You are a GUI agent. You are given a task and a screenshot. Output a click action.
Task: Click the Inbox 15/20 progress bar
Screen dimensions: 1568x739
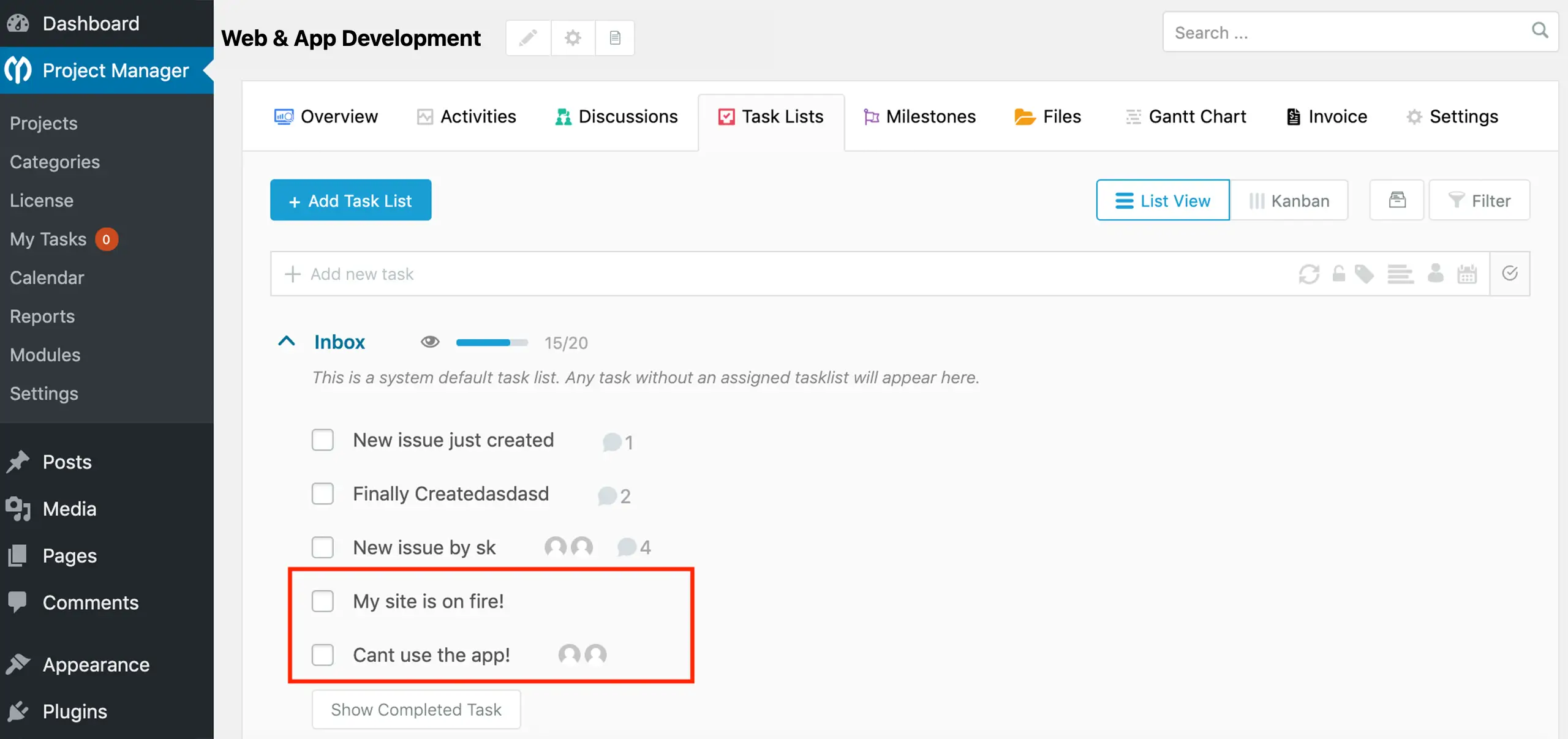coord(491,342)
